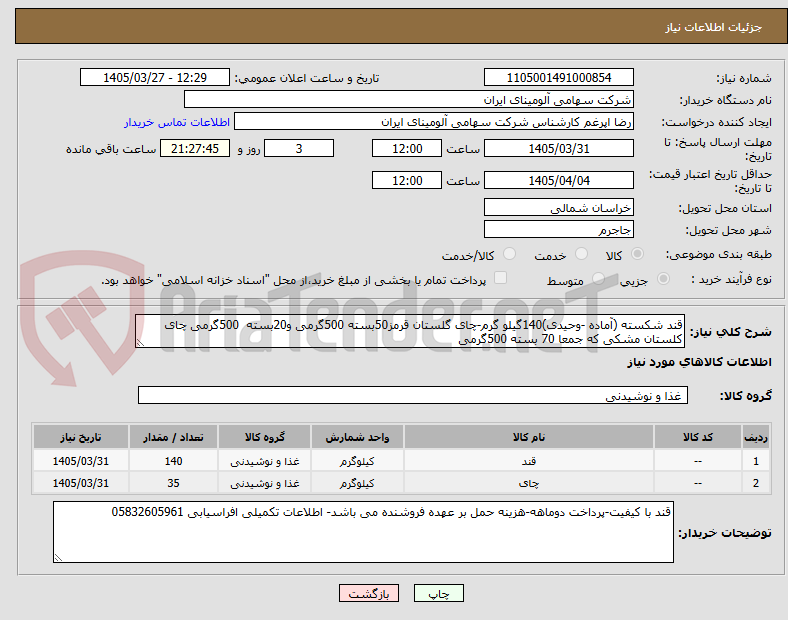Open the اطلاعات تماس خریدار link

[177, 122]
